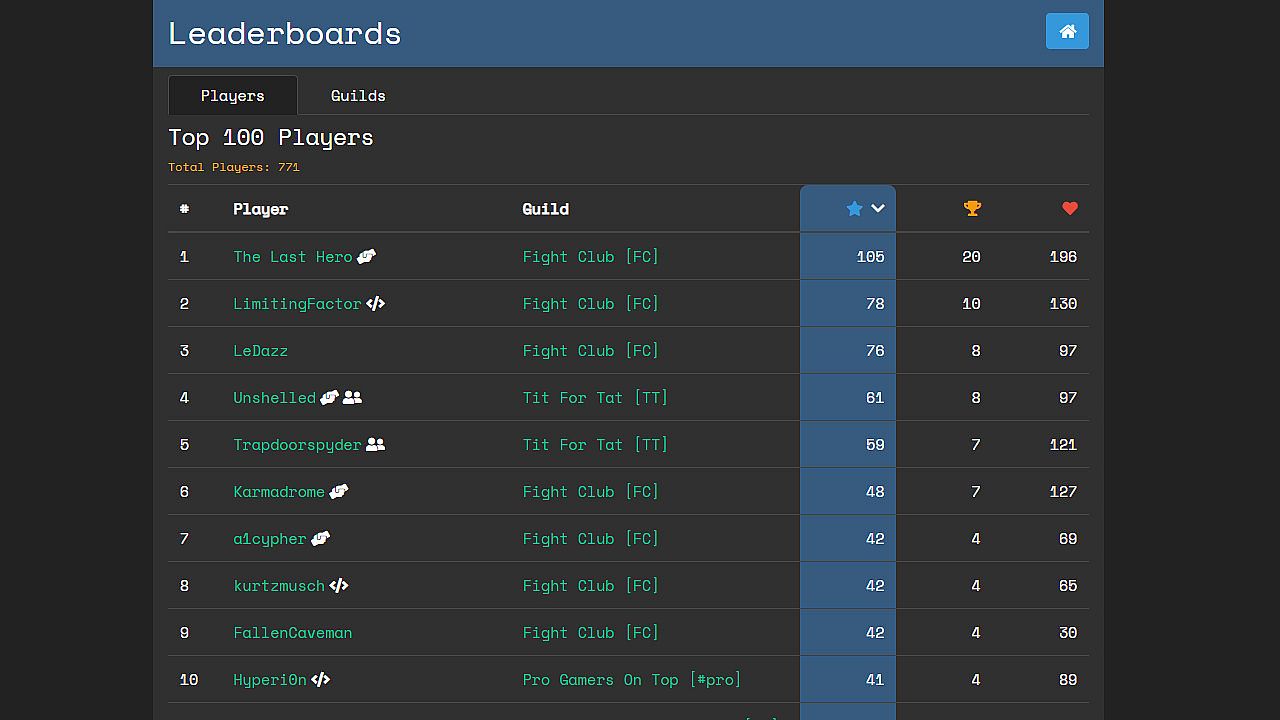Click the code icon beside LimitingFactor
The width and height of the screenshot is (1280, 720).
(x=375, y=304)
